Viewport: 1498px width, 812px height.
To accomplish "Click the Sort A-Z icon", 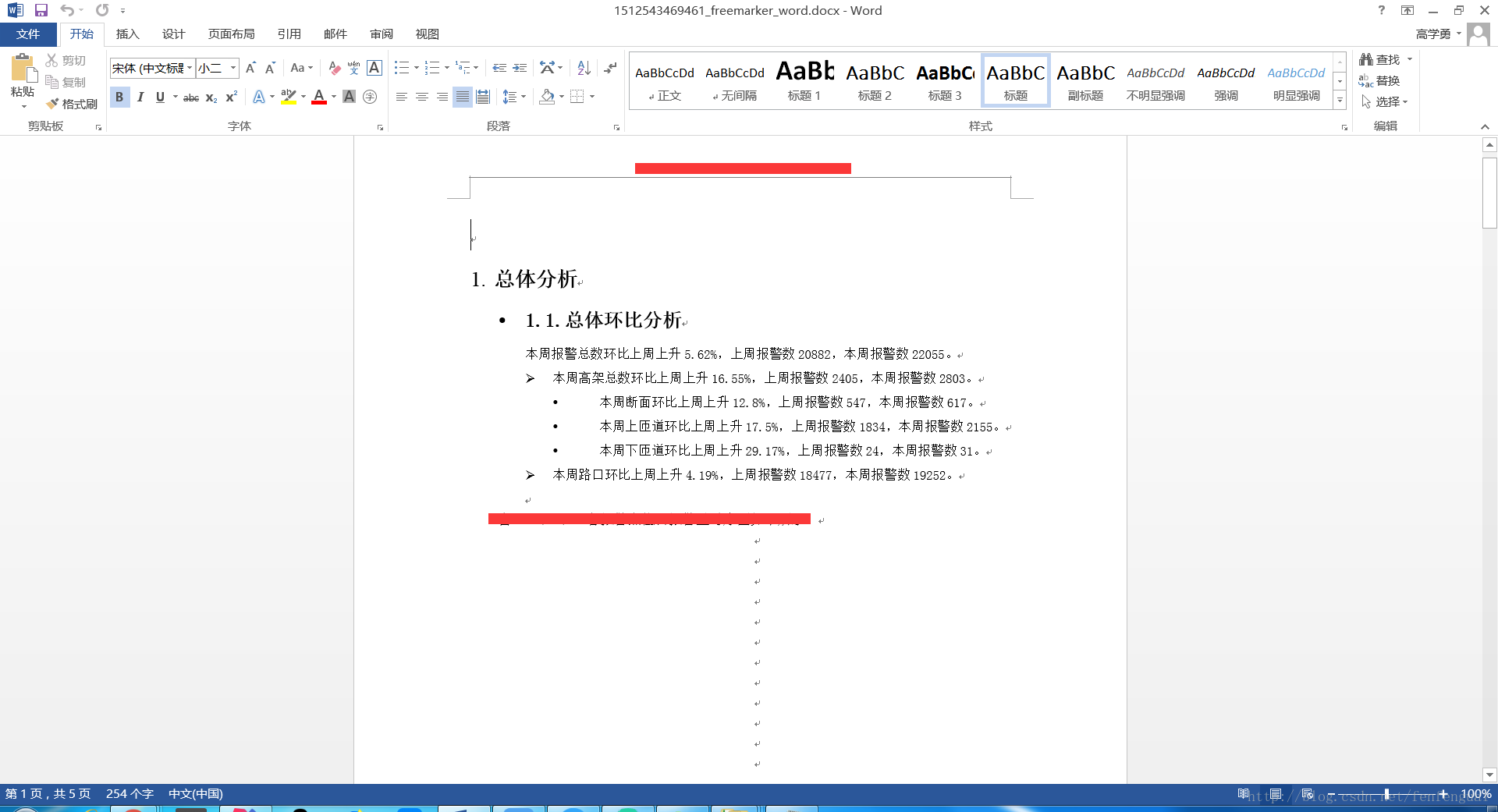I will pyautogui.click(x=584, y=68).
